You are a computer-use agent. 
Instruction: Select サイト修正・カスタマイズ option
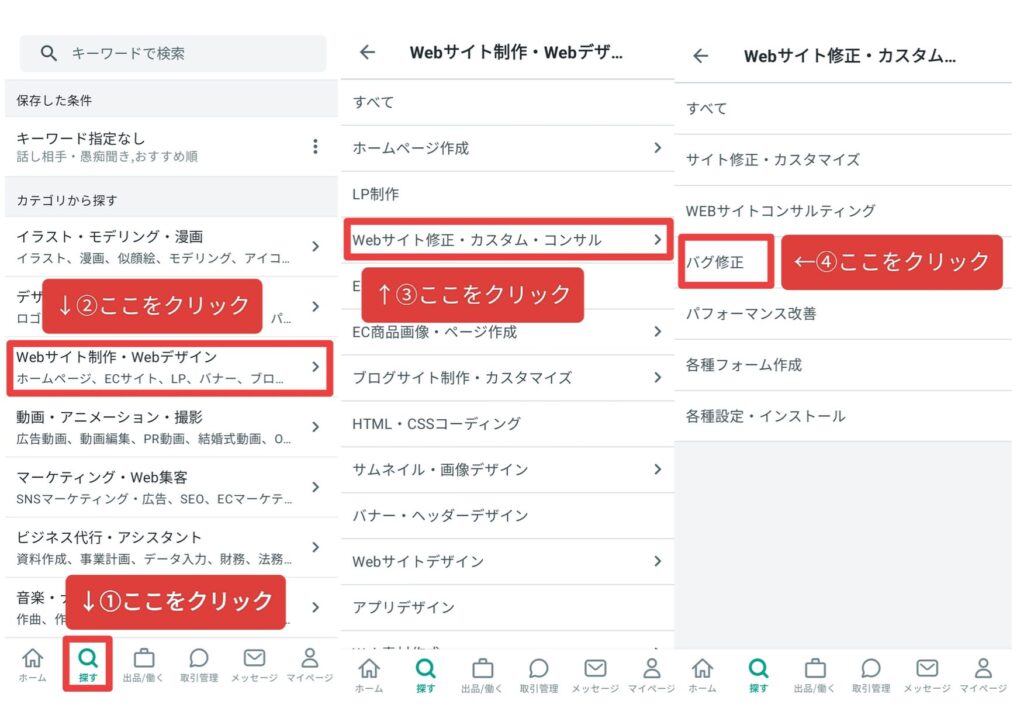pos(843,160)
